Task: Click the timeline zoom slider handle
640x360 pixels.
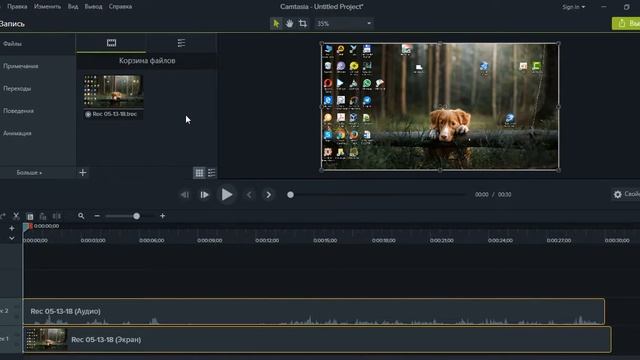Action: point(136,216)
